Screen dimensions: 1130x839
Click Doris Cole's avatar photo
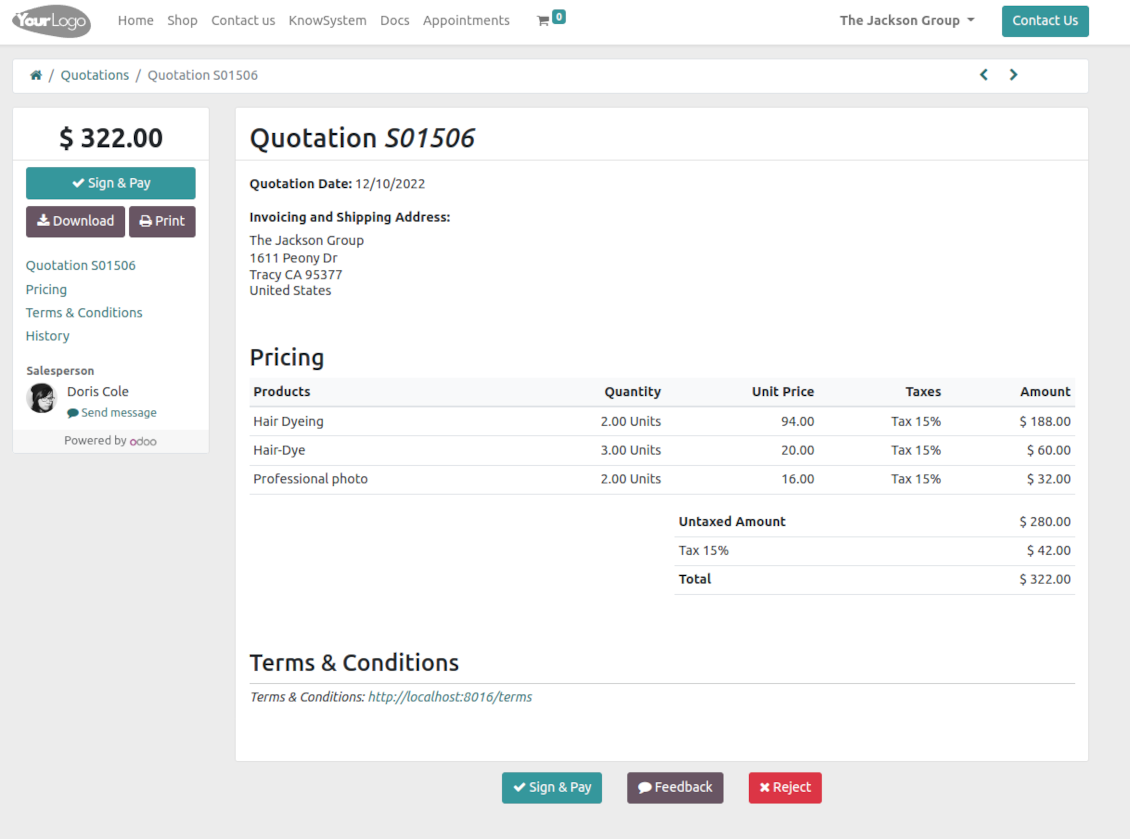pyautogui.click(x=41, y=398)
